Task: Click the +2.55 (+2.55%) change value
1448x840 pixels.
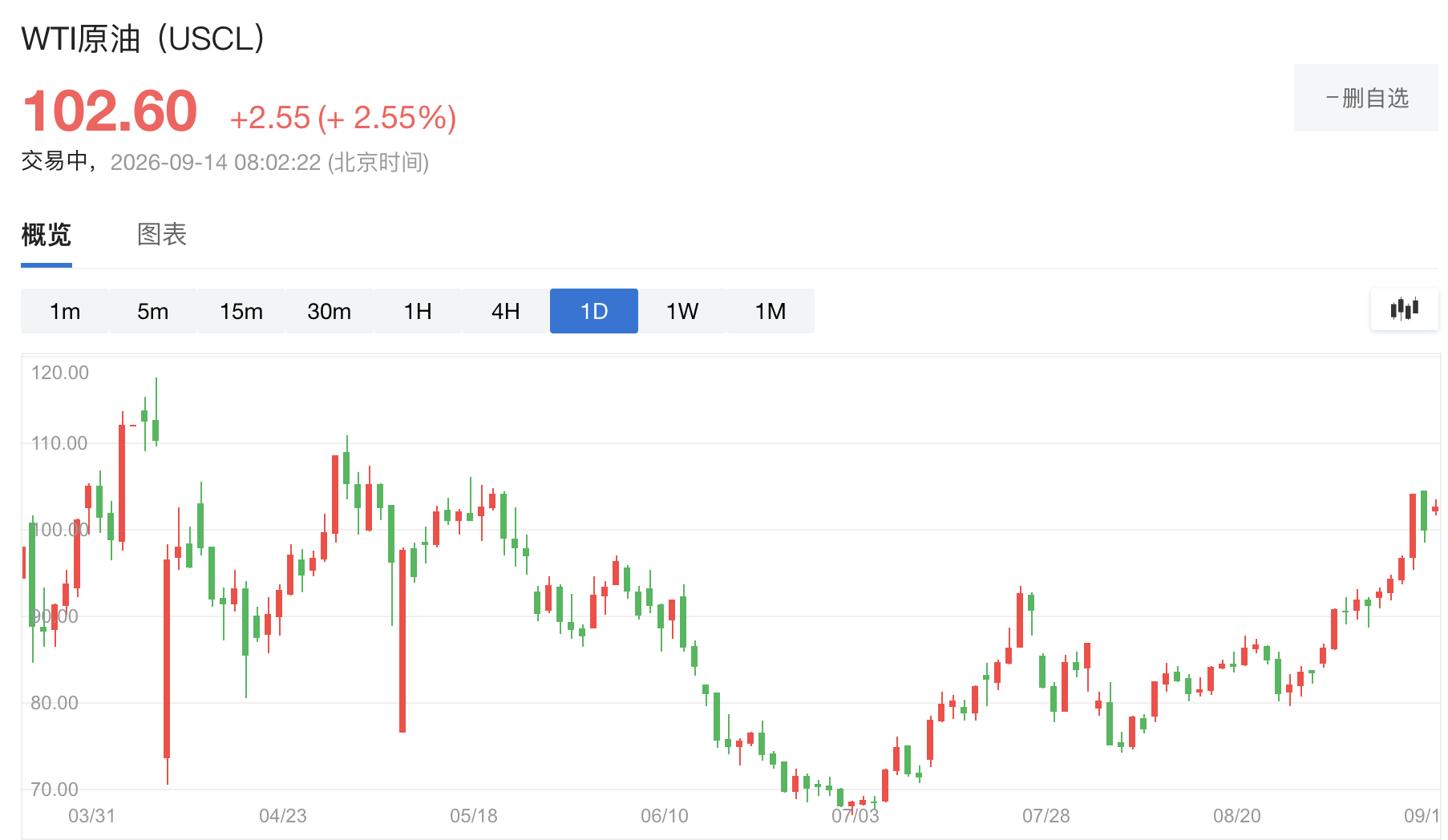Action: [x=343, y=118]
